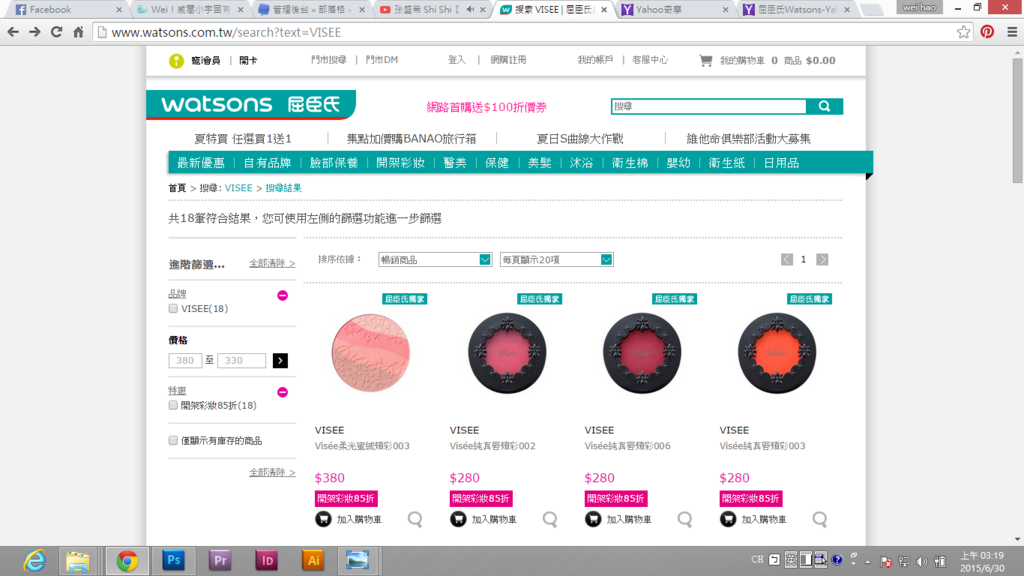
Task: Quick view Visée柔光蜜絨頰彩003 magnifier icon
Action: (415, 519)
